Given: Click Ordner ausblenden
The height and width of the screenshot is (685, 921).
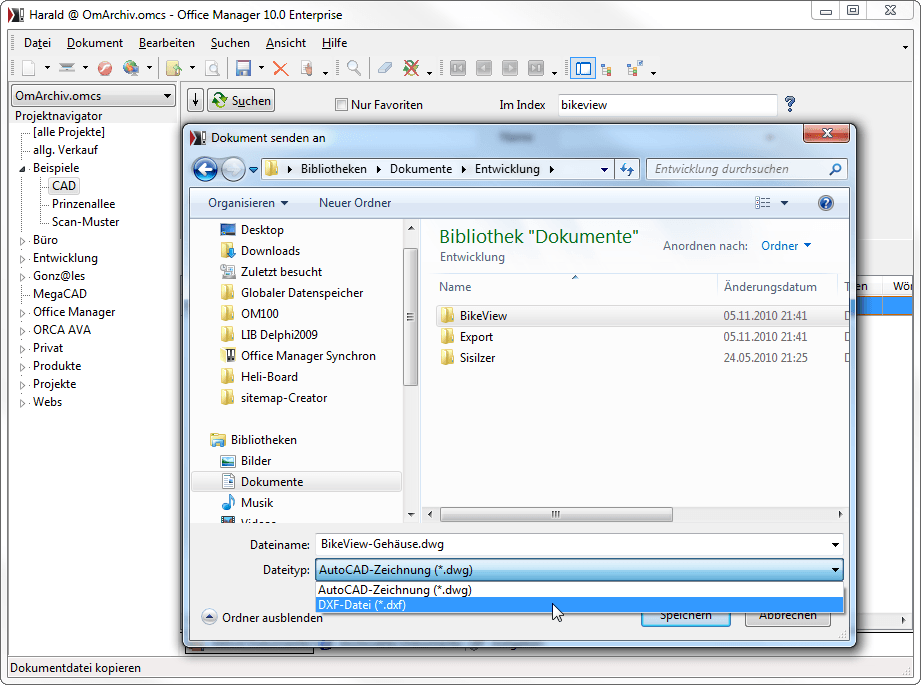Looking at the screenshot, I should [x=262, y=617].
